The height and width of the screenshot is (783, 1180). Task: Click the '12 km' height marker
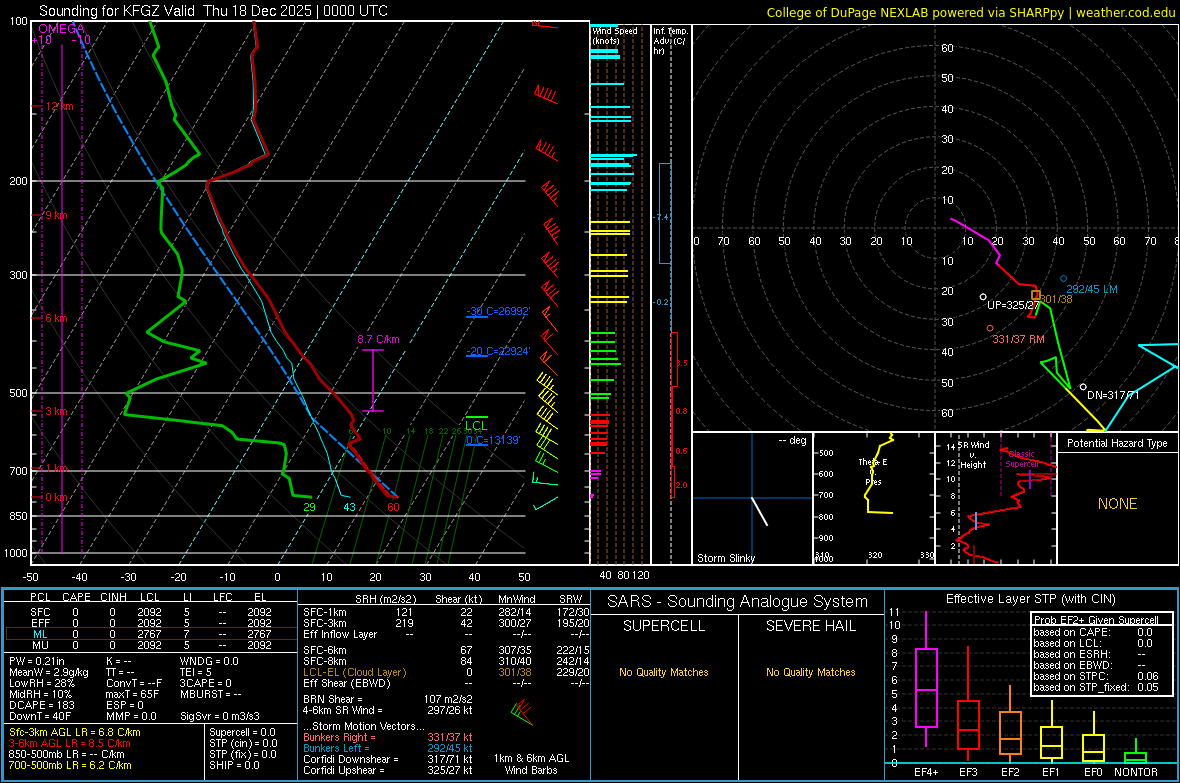click(x=59, y=106)
